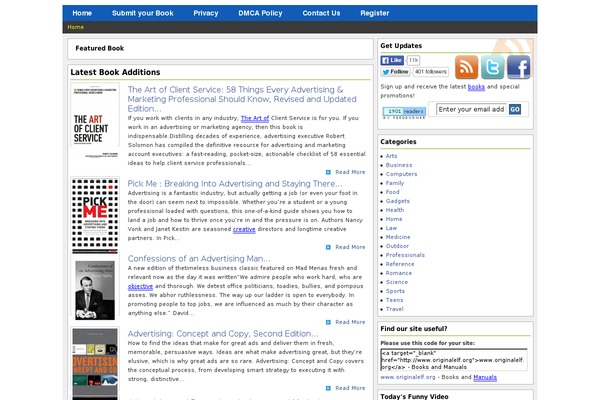Select the Medicine category
Screen dimensions: 600x400
coord(398,237)
